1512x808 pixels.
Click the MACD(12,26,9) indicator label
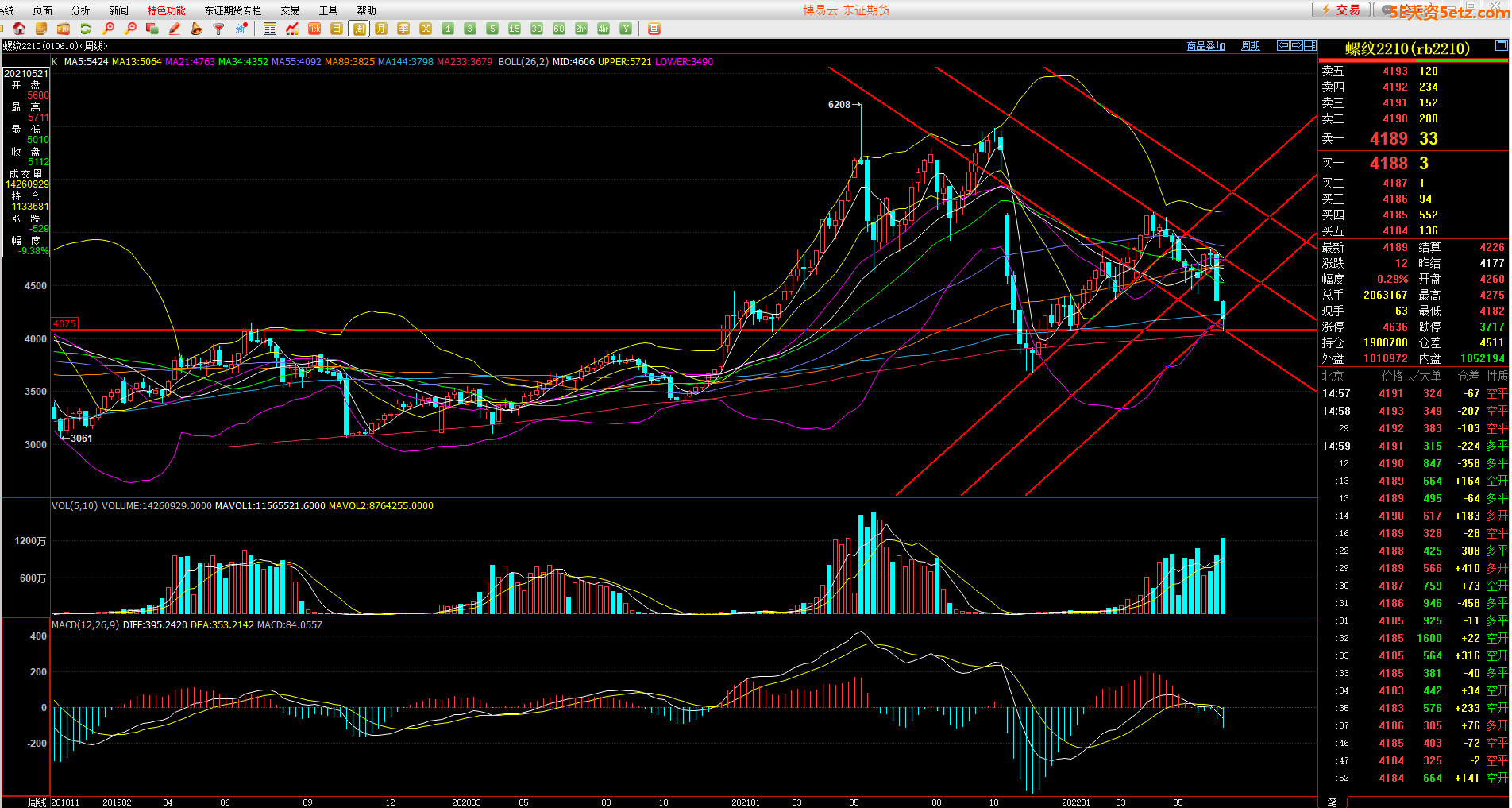85,624
